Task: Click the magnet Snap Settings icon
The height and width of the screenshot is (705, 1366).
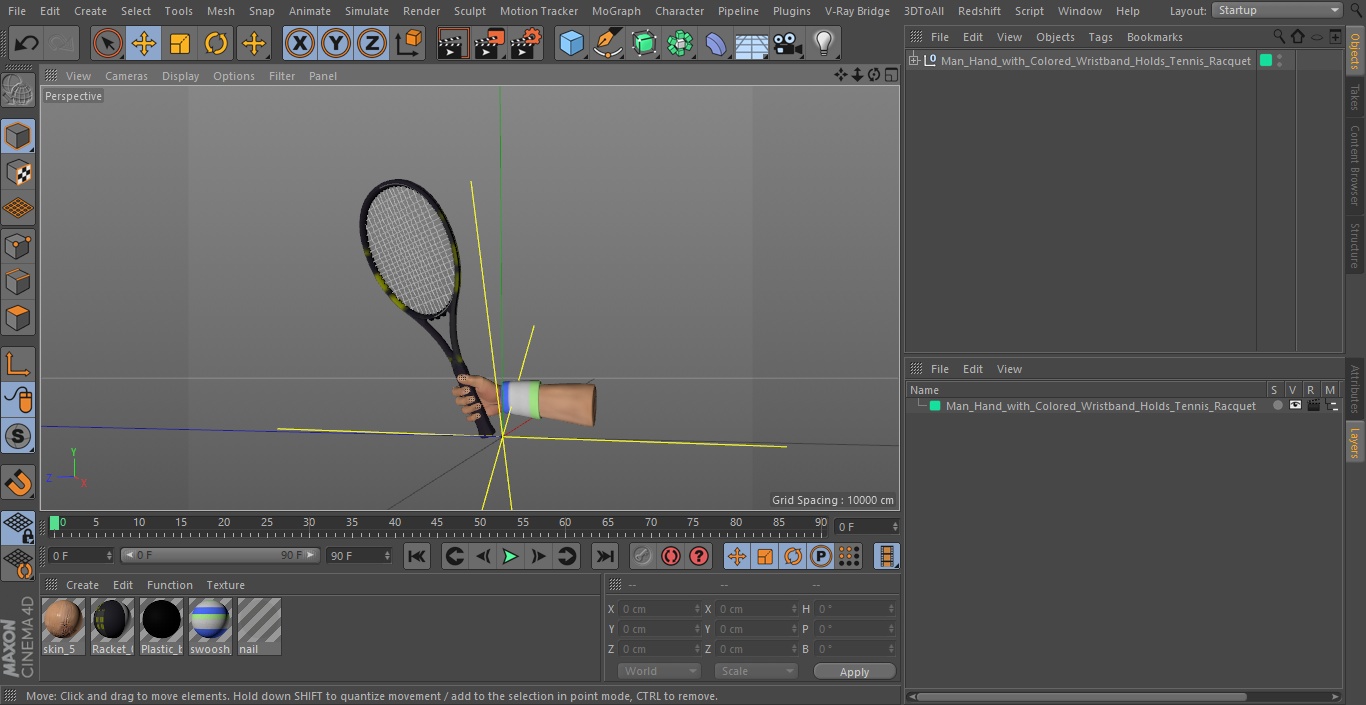Action: pos(18,483)
